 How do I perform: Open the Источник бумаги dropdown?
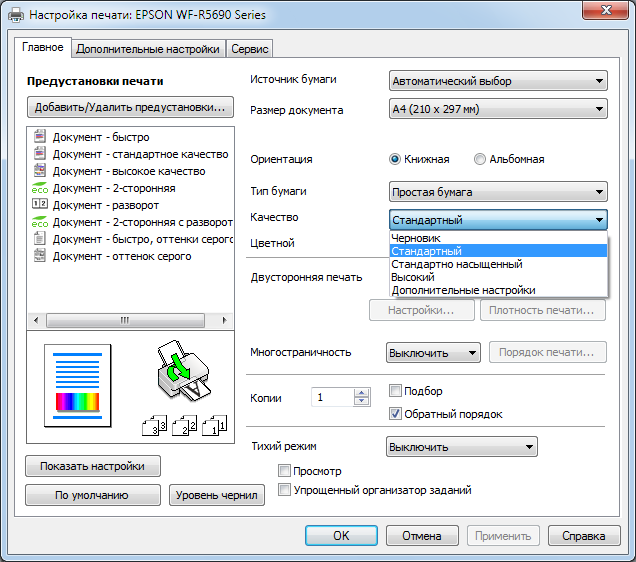point(498,81)
